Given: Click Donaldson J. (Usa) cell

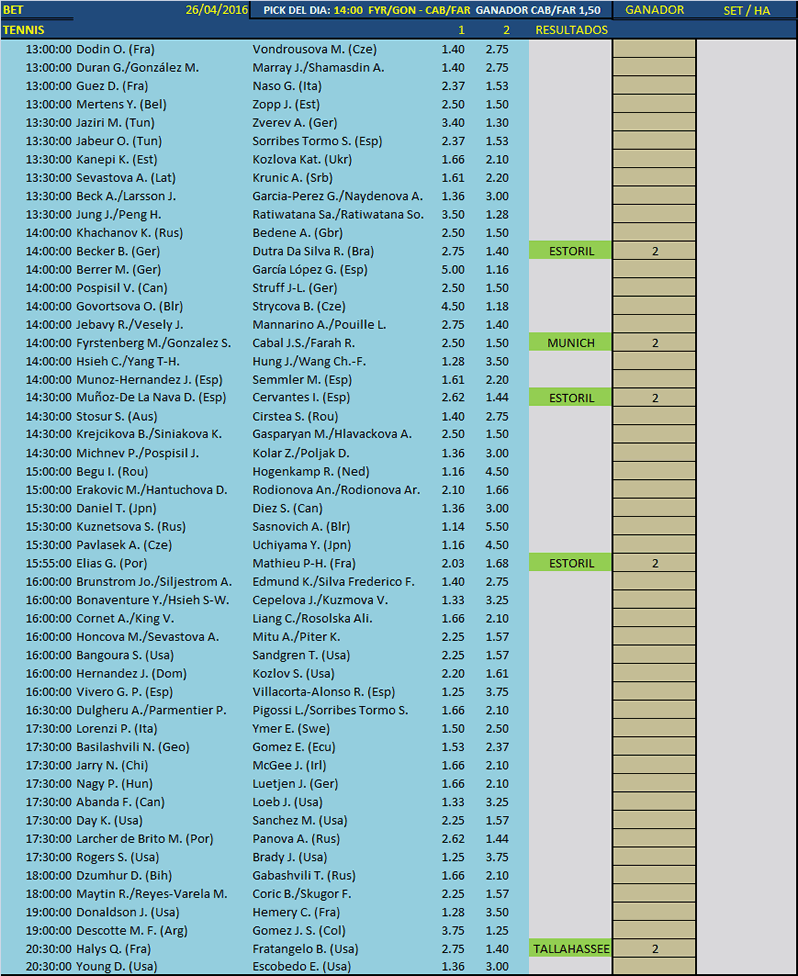Looking at the screenshot, I should pyautogui.click(x=128, y=912).
